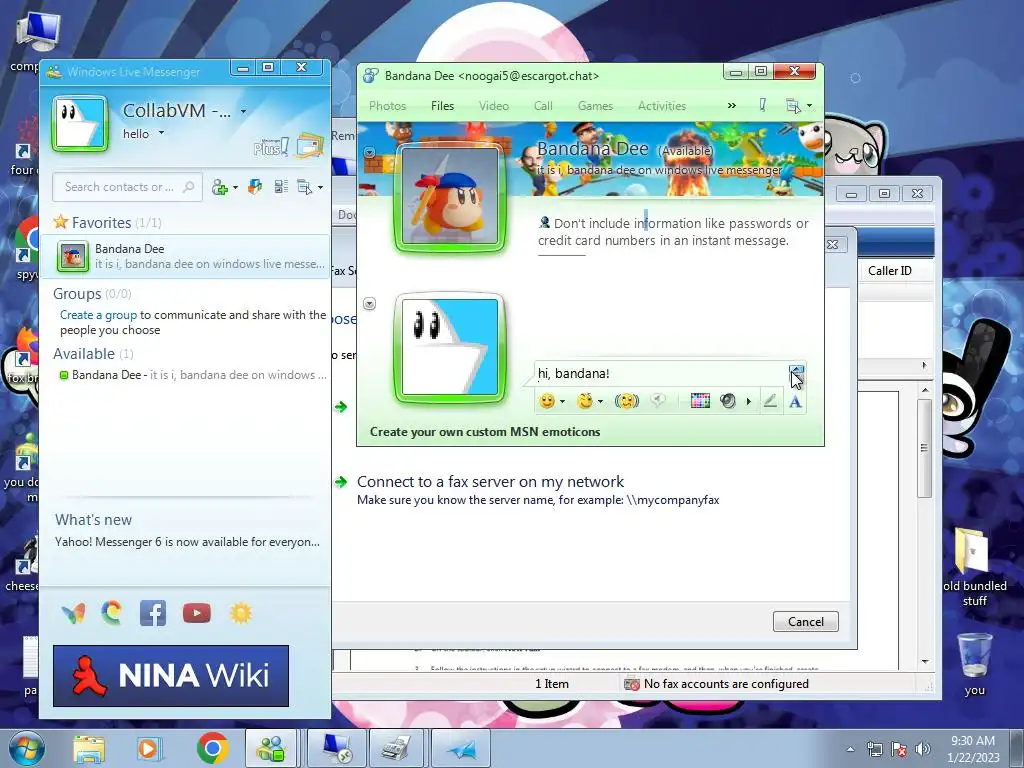
Task: Click the swirl C icon next to butterfly
Action: coord(112,613)
